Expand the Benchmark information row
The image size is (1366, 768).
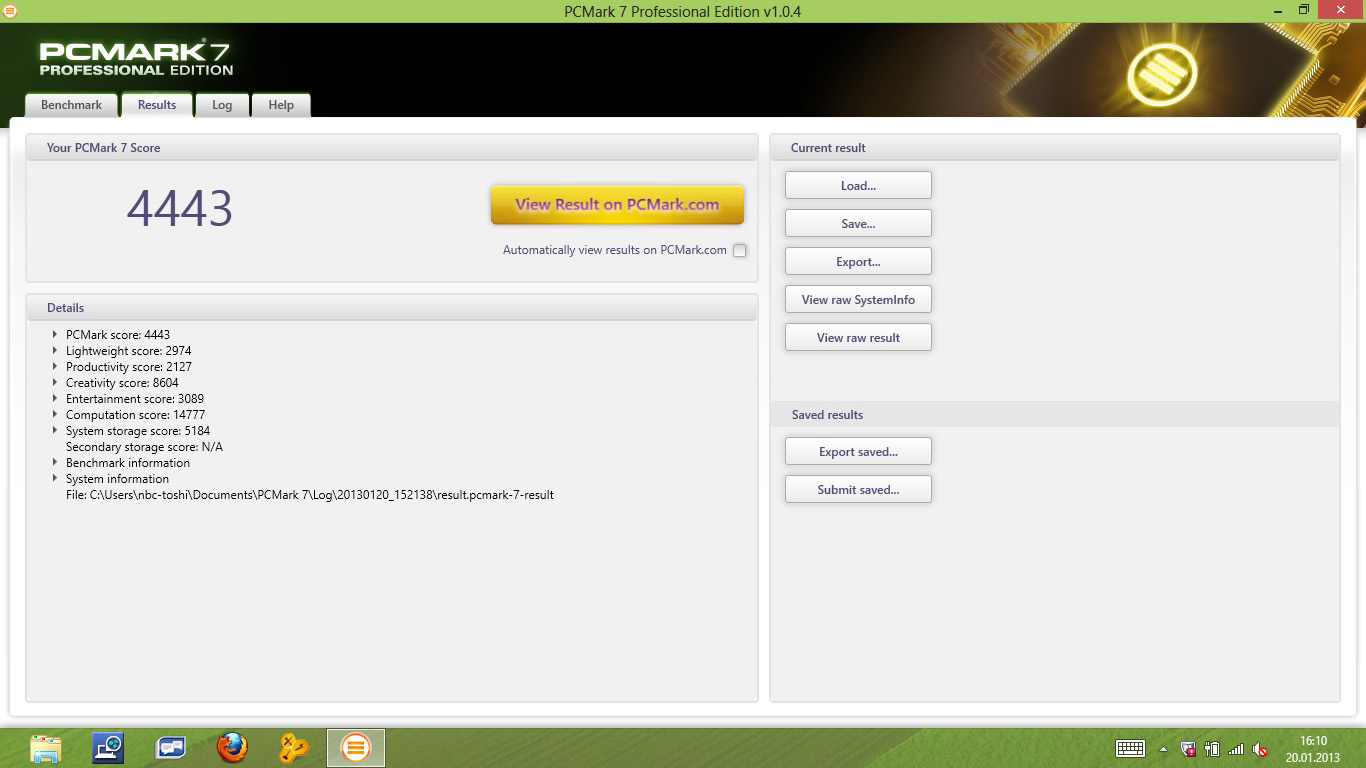point(55,462)
